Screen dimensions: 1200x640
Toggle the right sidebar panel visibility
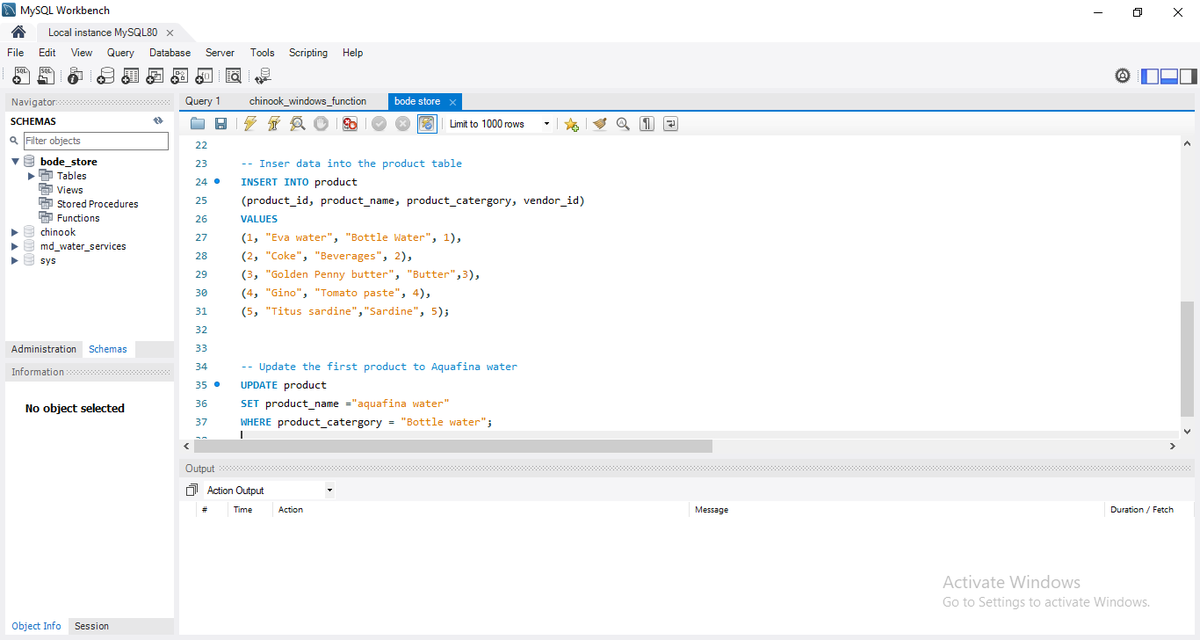pyautogui.click(x=1187, y=76)
